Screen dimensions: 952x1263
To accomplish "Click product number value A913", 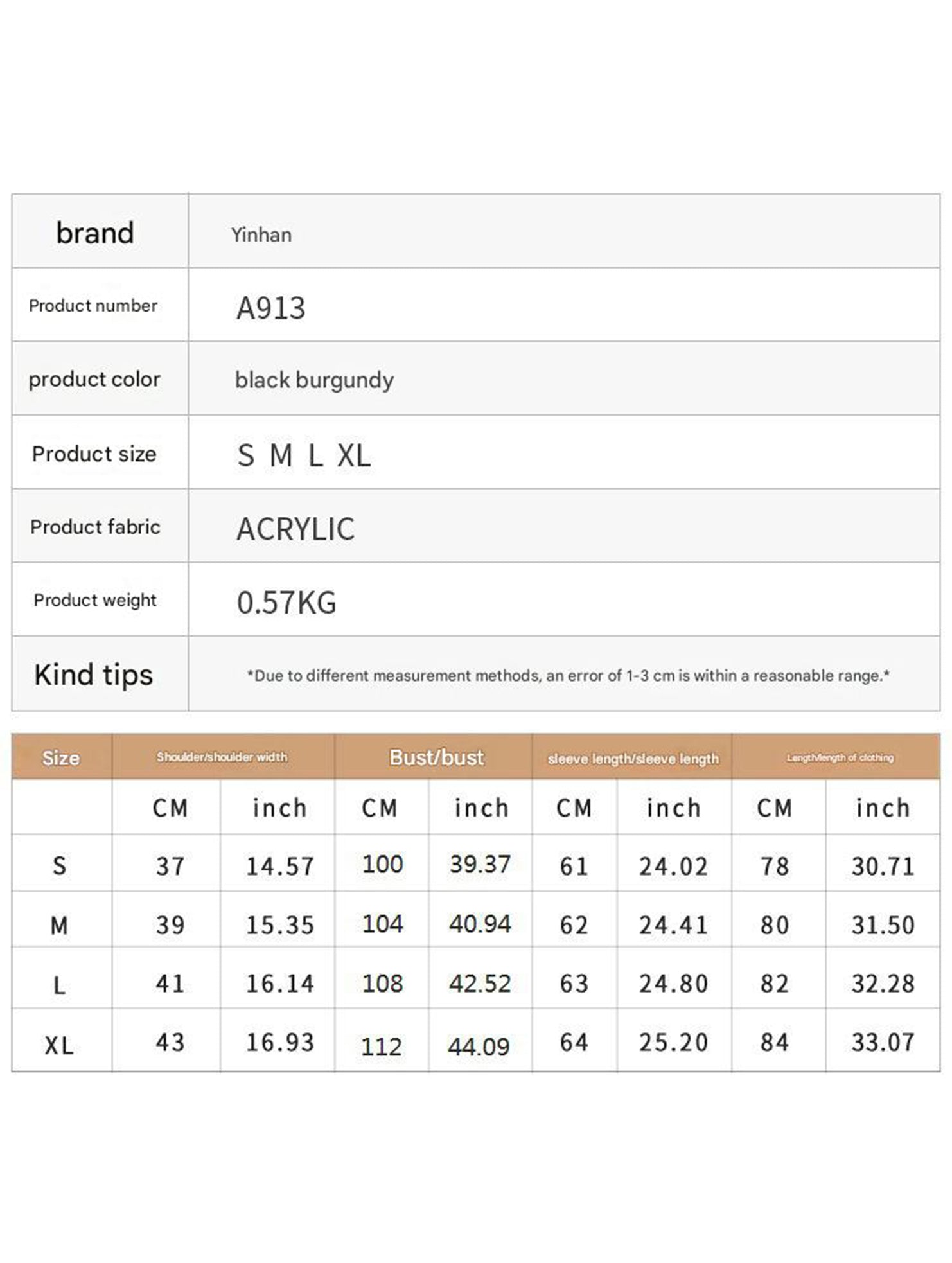I will pos(271,308).
